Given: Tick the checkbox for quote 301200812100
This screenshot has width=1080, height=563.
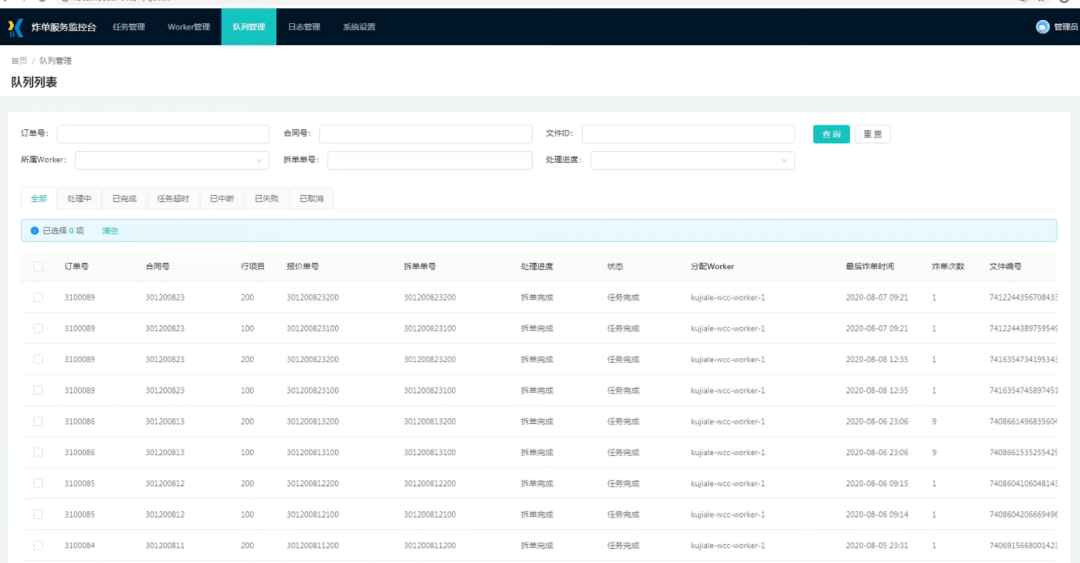Looking at the screenshot, I should pos(38,514).
